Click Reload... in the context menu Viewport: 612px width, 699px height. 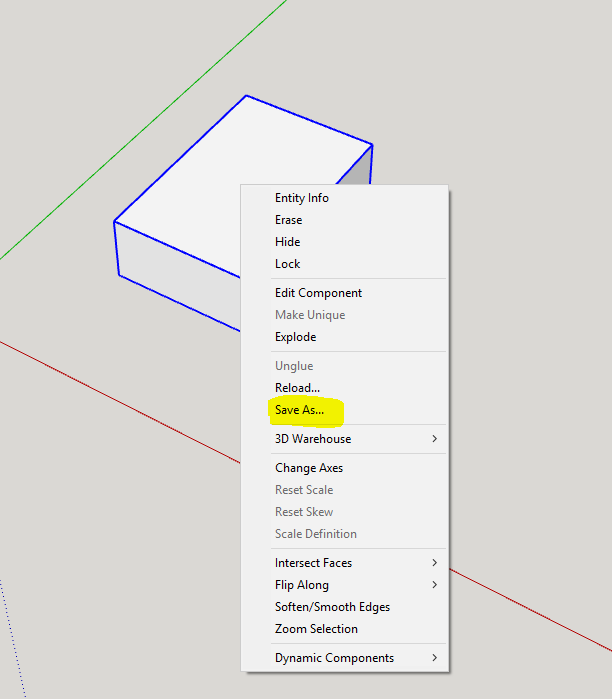click(345, 388)
